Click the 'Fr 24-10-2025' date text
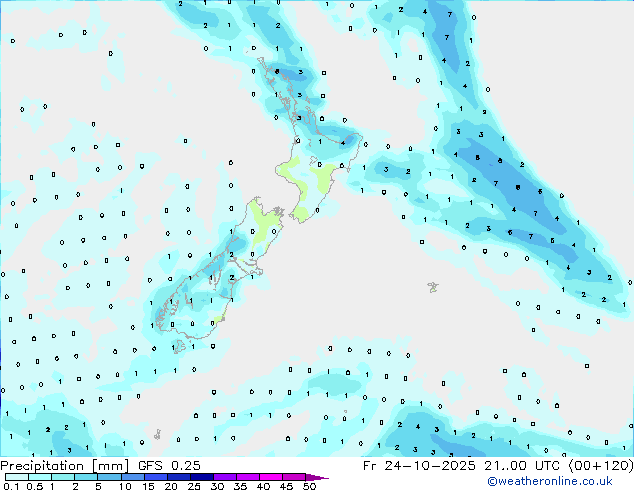Screen dimensions: 634x490 tap(419, 466)
